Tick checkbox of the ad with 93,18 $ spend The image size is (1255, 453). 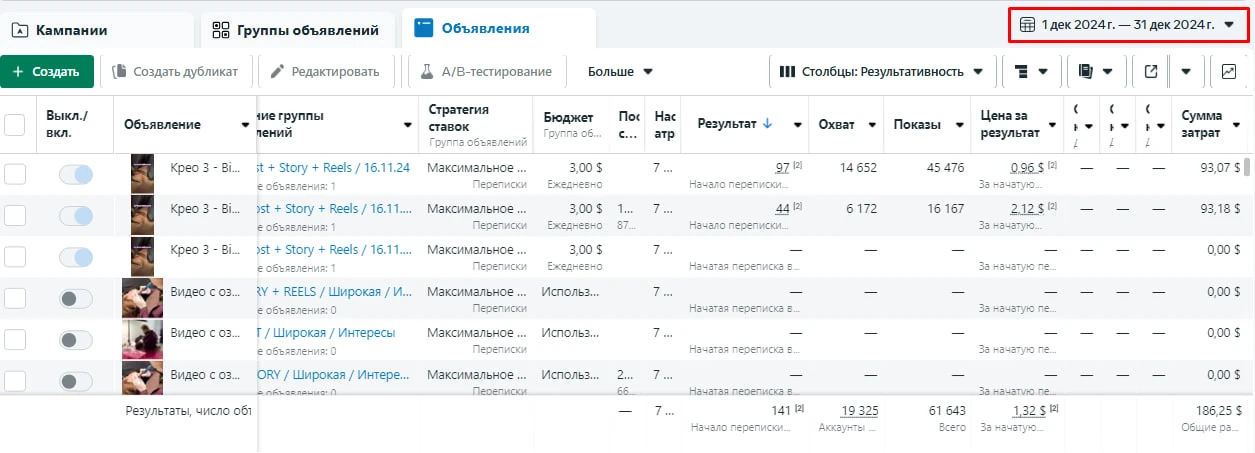coord(15,215)
